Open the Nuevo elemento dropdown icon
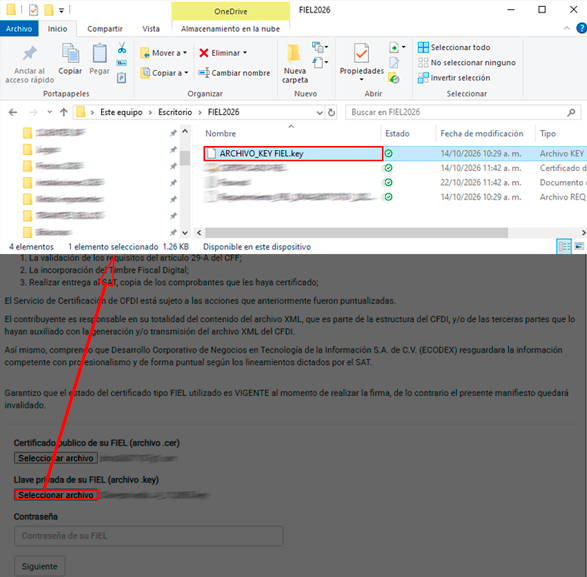This screenshot has height=577, width=587. (320, 47)
